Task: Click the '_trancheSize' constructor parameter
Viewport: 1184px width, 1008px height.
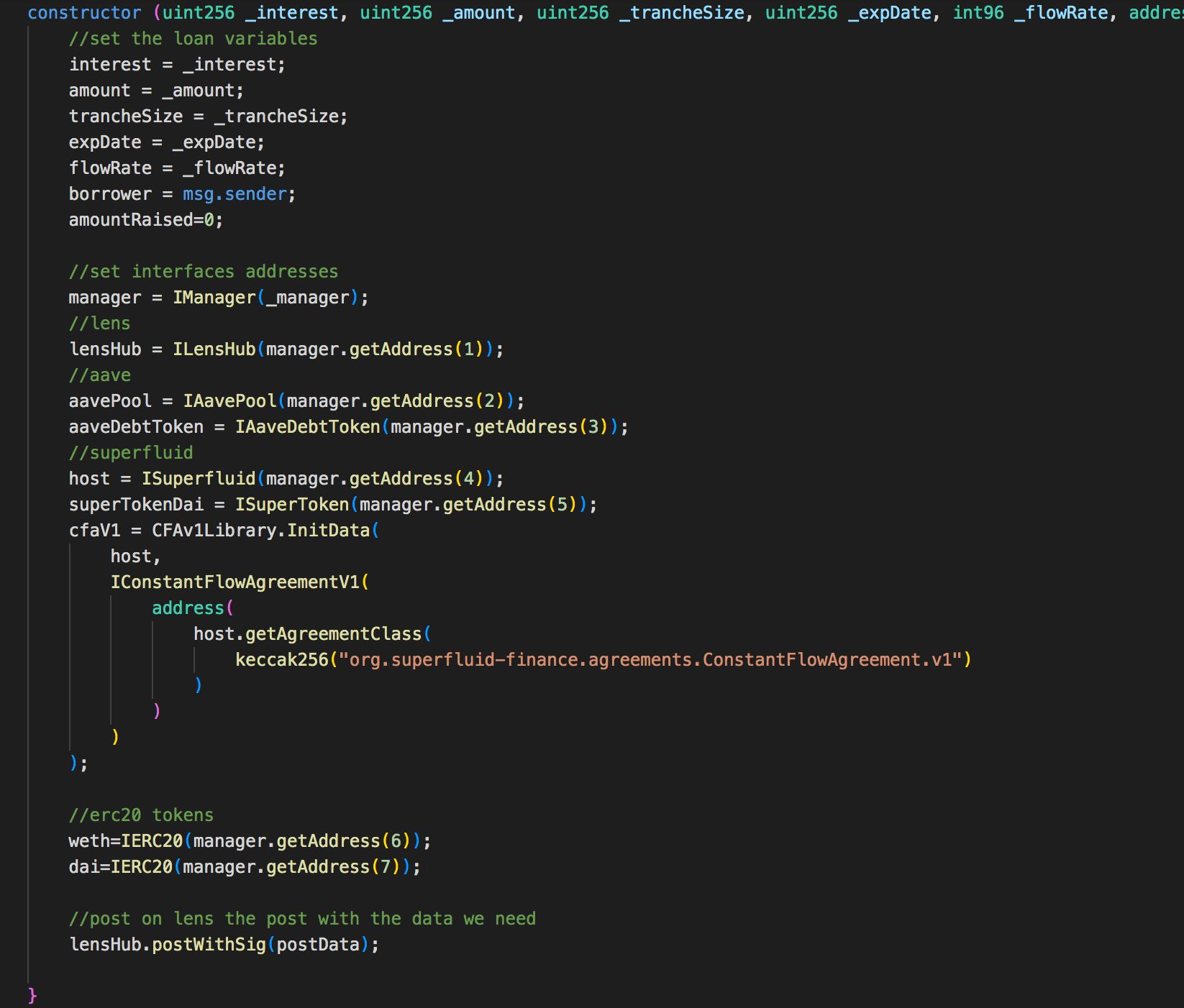Action: pos(681,13)
